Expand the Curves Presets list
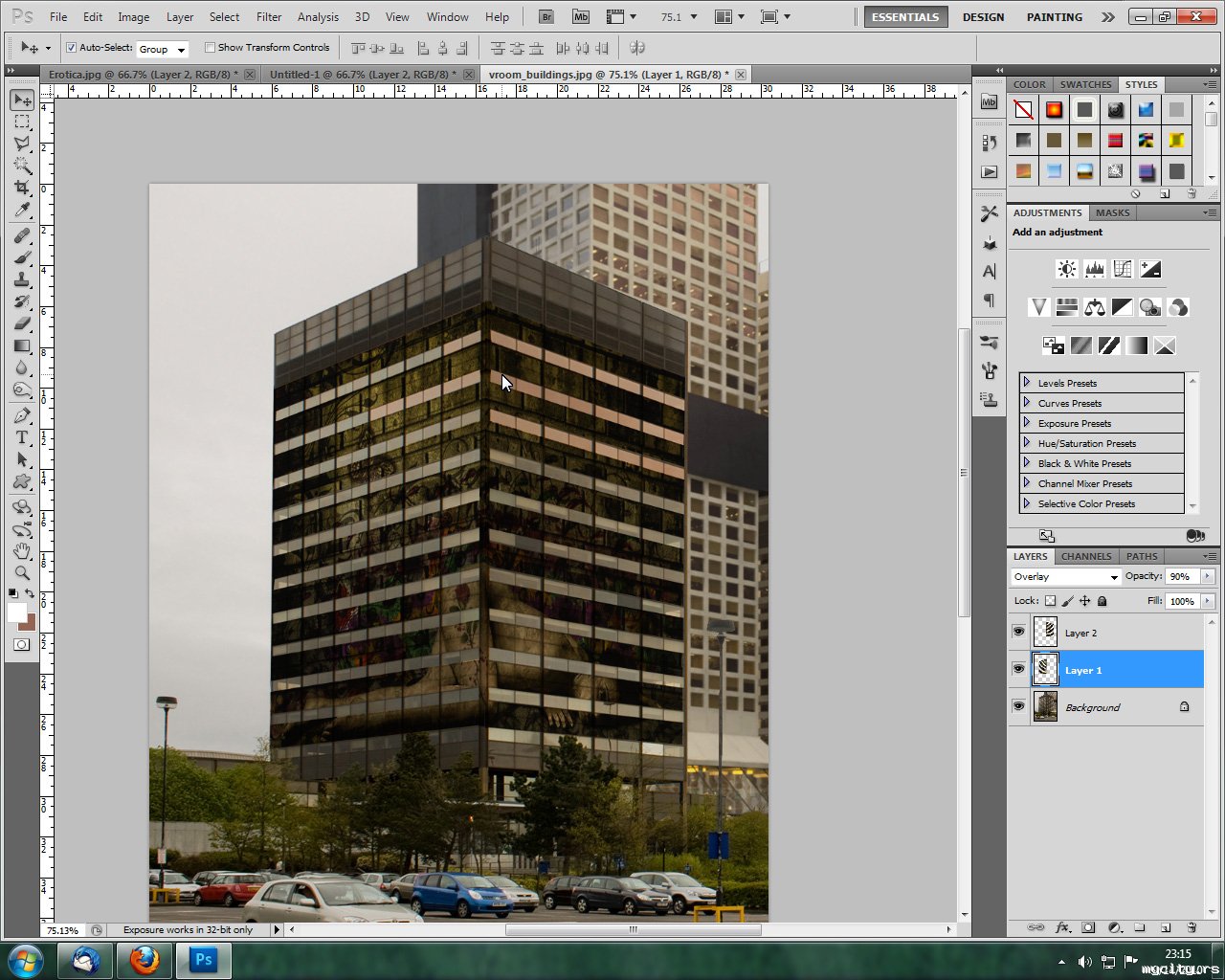This screenshot has height=980, width=1225. 1027,403
